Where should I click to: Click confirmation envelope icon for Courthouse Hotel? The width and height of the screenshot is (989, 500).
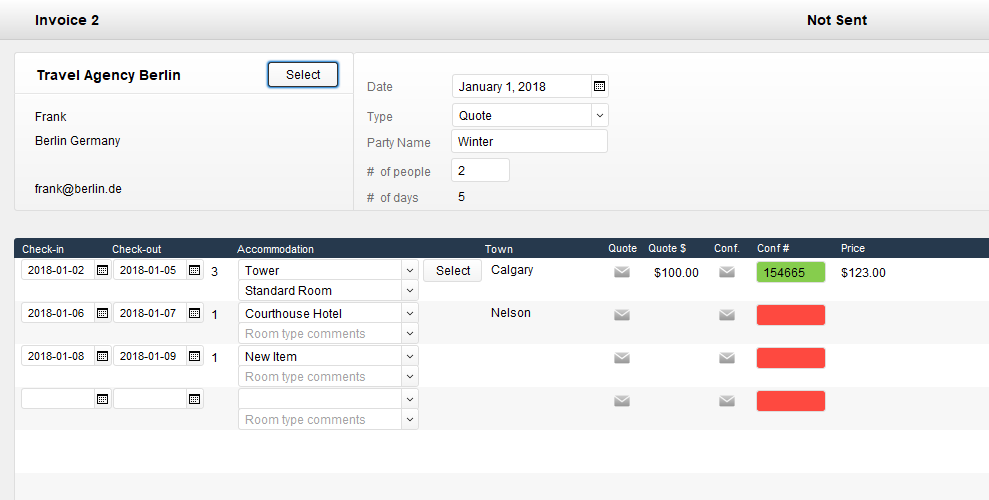pyautogui.click(x=727, y=315)
